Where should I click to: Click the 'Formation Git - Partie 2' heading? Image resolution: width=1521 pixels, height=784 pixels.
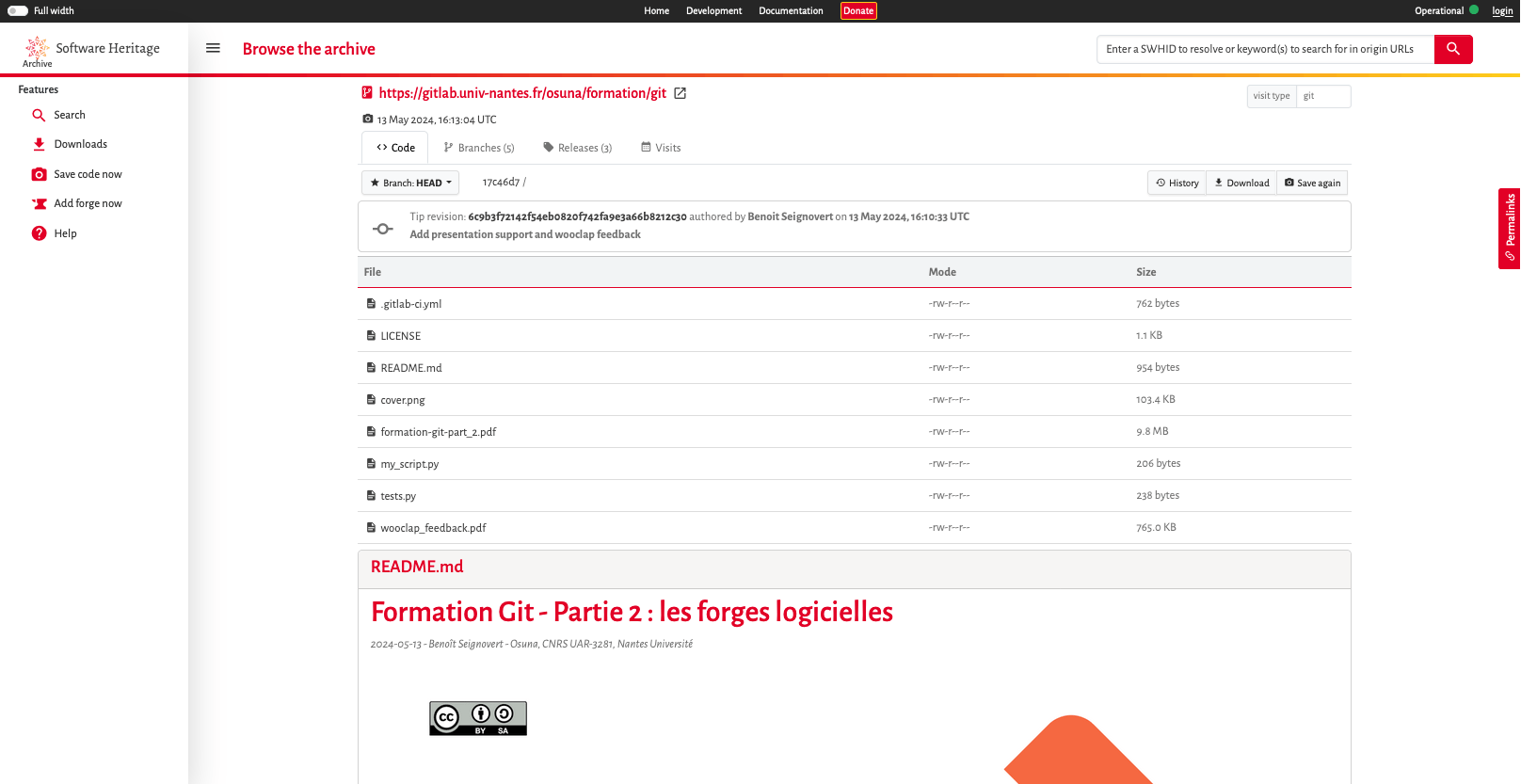[632, 612]
